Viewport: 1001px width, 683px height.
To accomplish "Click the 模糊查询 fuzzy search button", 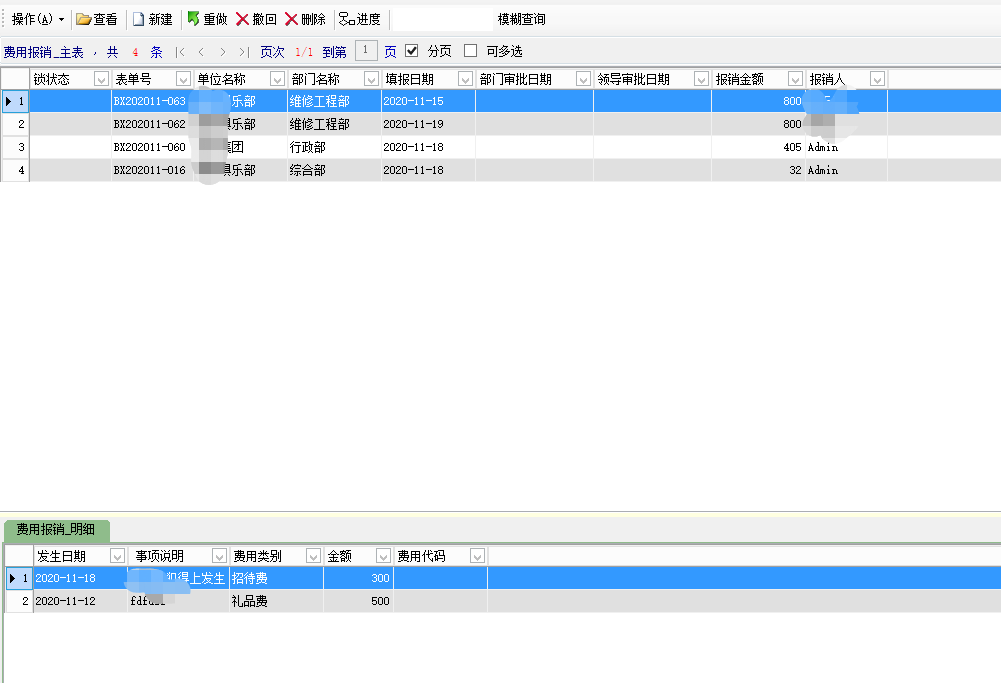I will 521,19.
